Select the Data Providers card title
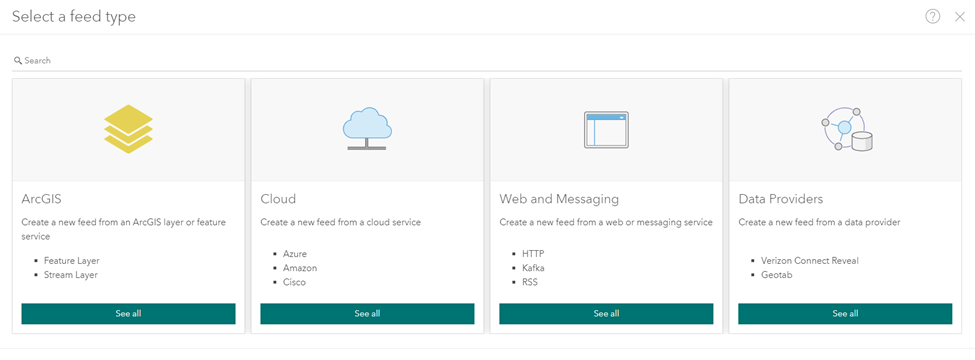Viewport: 975px width, 360px height. pyautogui.click(x=780, y=199)
